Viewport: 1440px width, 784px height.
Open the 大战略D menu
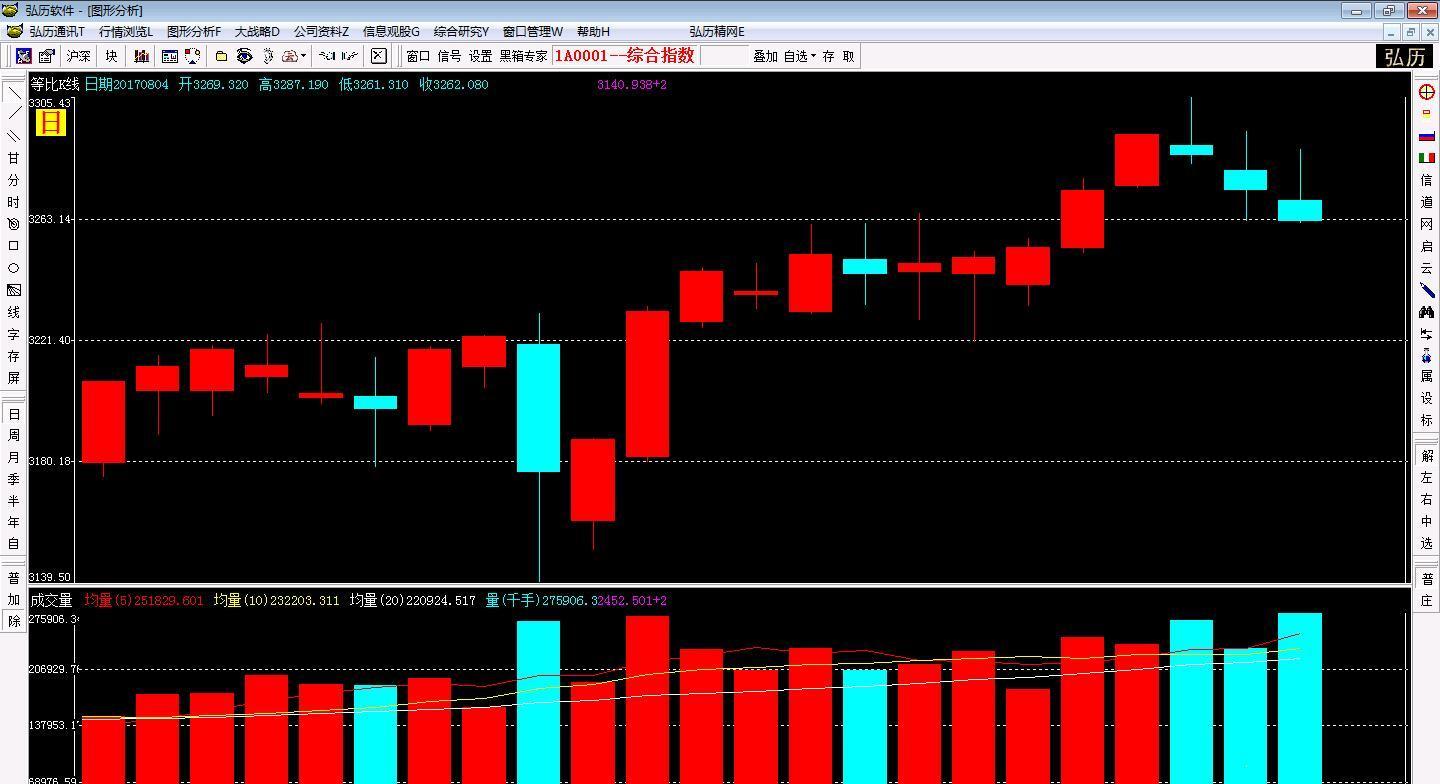[257, 32]
